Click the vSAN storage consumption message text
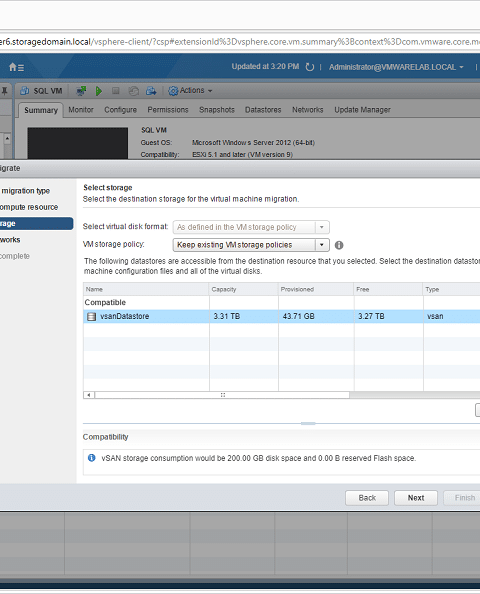 [x=259, y=458]
